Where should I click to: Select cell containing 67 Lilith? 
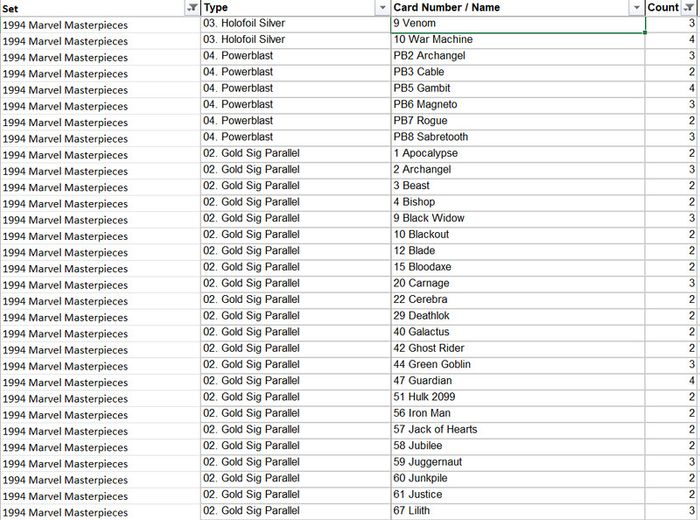coord(518,512)
